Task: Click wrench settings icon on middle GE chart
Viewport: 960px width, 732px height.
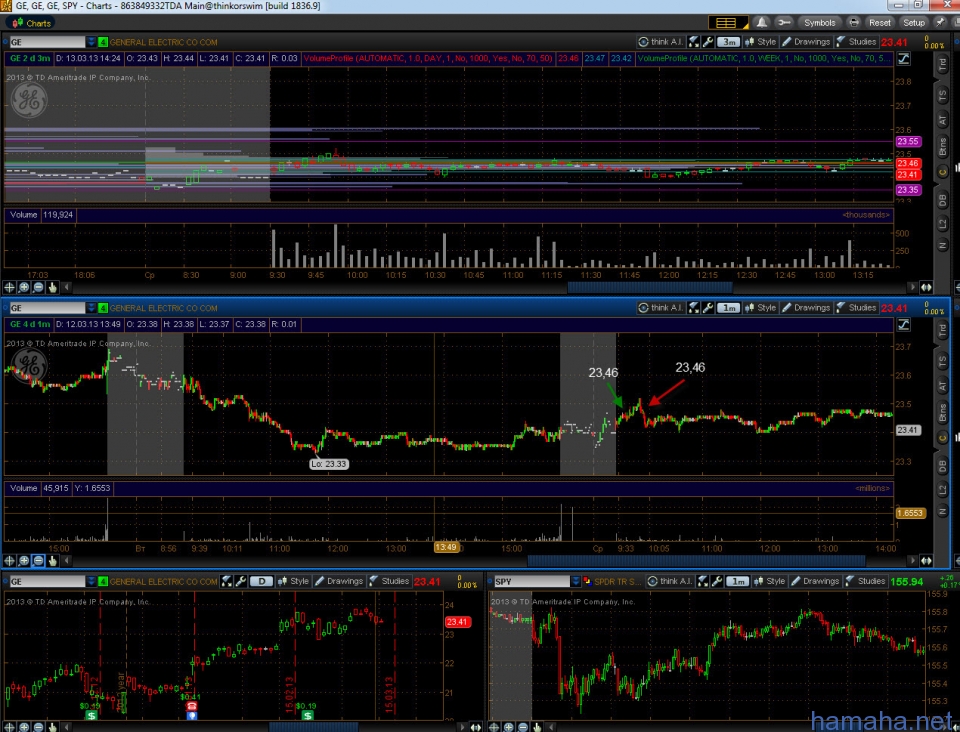Action: (x=708, y=308)
